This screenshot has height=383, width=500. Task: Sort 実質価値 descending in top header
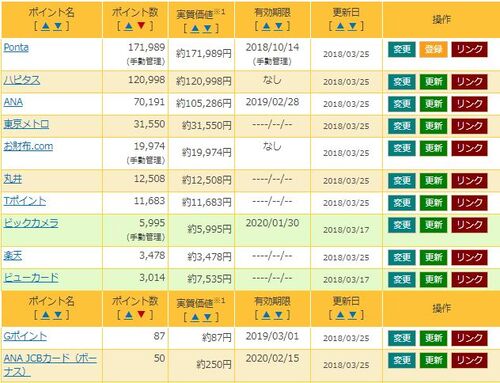208,28
